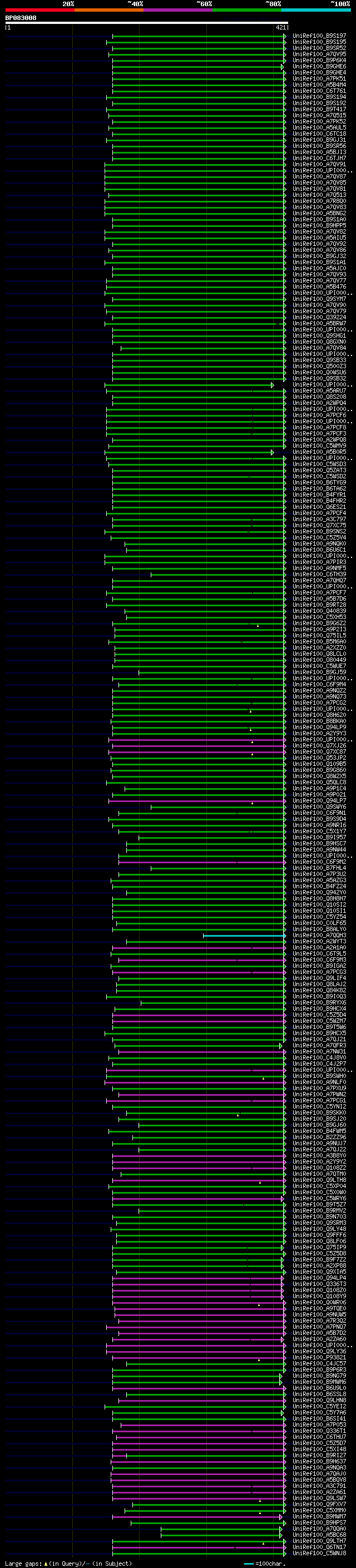Click the UniRef100_B2ZZ96 hit label
This screenshot has height=1568, width=356.
click(319, 1137)
